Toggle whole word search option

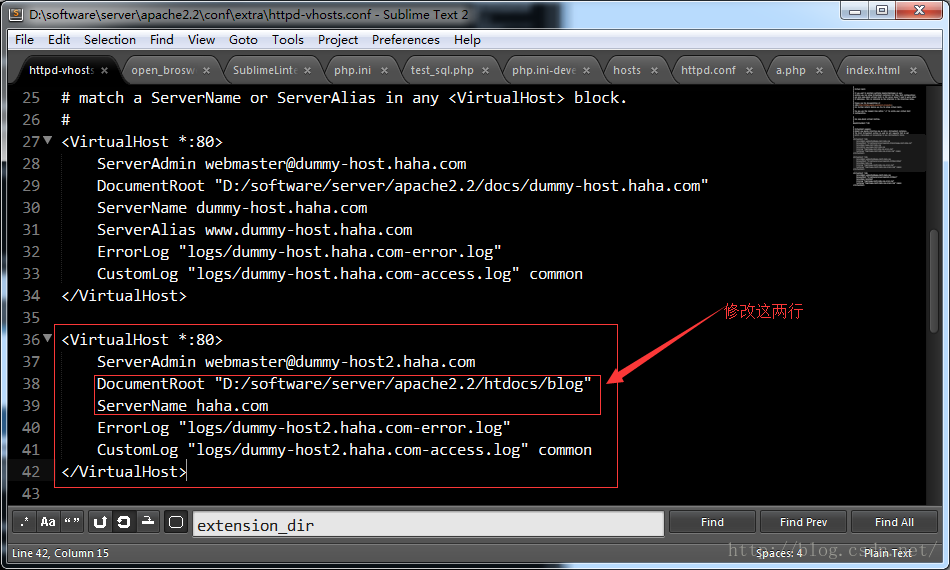[x=72, y=522]
